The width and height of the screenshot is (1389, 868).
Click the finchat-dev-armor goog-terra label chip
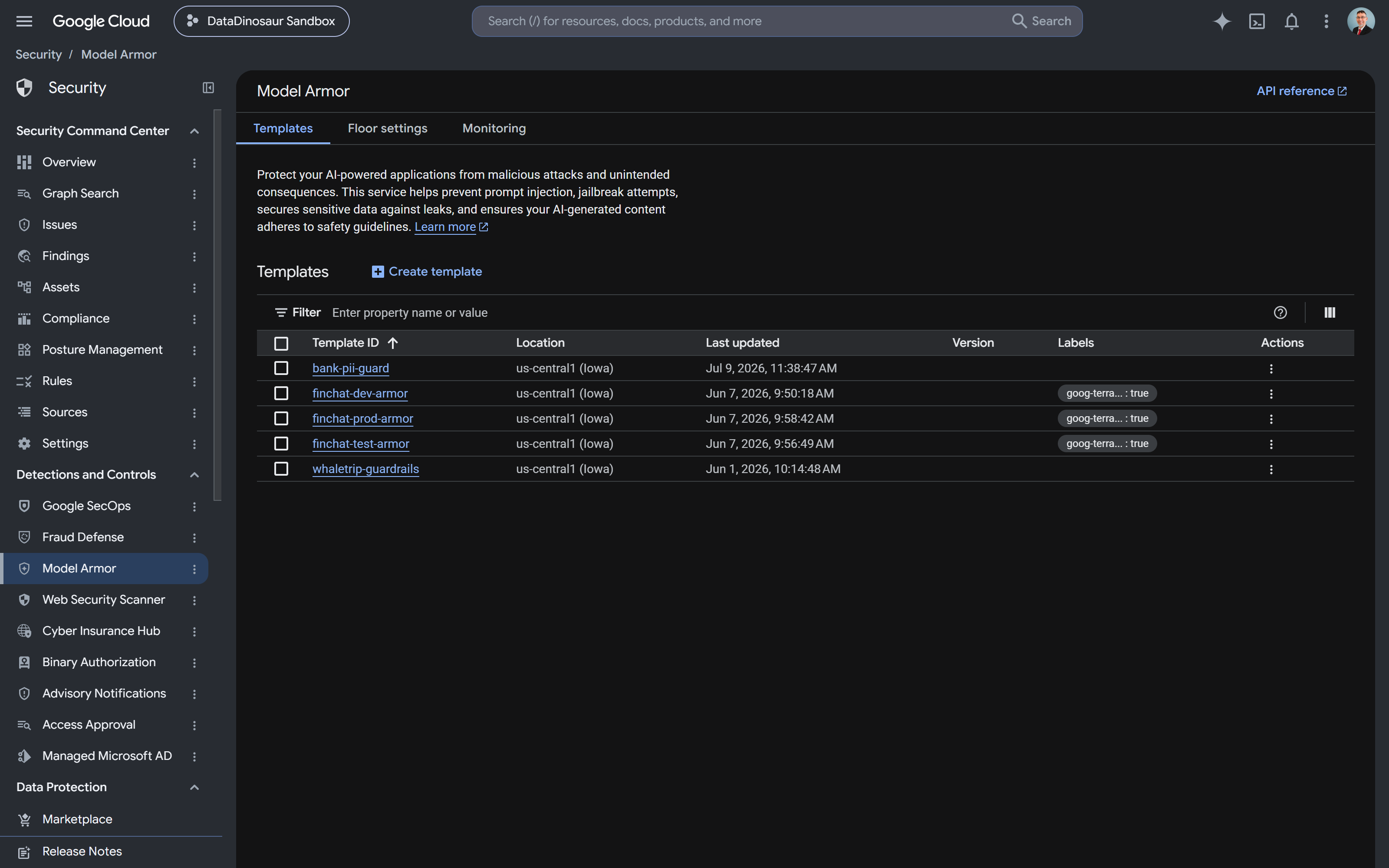pos(1107,394)
